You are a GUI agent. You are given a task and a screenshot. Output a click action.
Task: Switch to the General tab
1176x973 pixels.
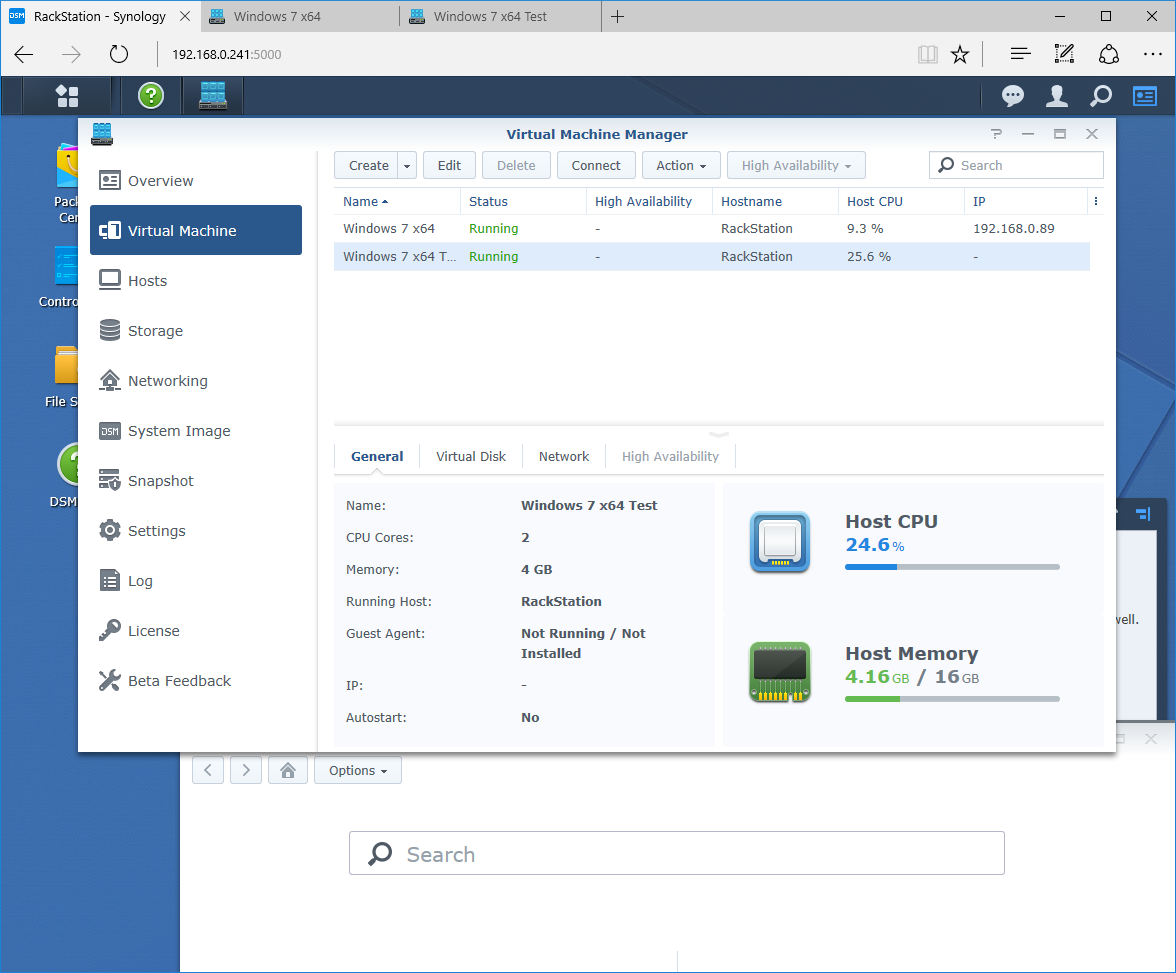point(377,456)
